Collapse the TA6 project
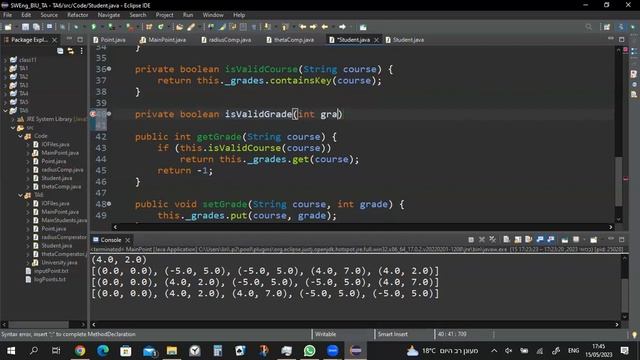 [x=5, y=111]
